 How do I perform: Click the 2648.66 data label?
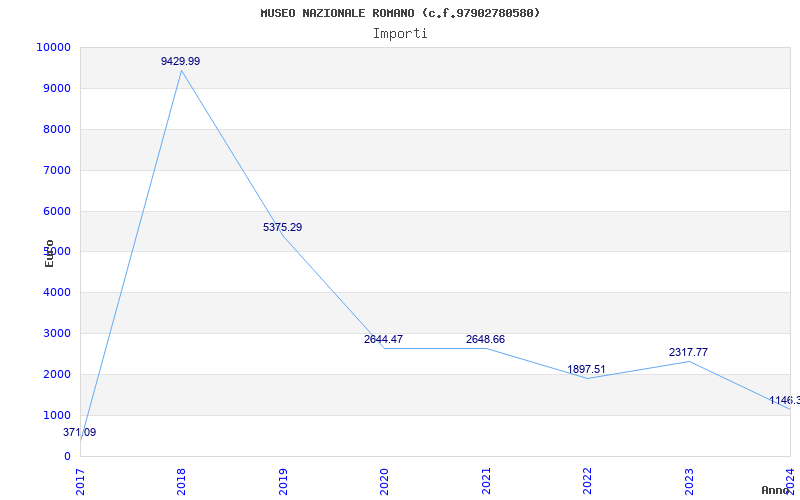[x=485, y=339]
